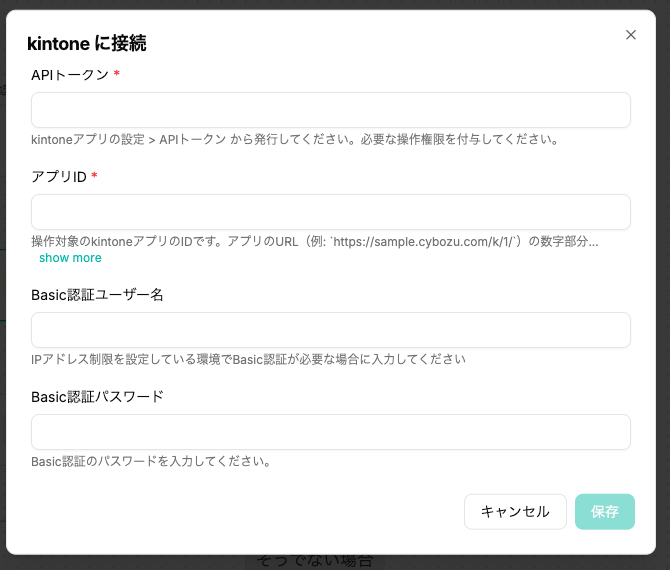
Task: Click the アプリID description with sample URL
Action: point(314,241)
